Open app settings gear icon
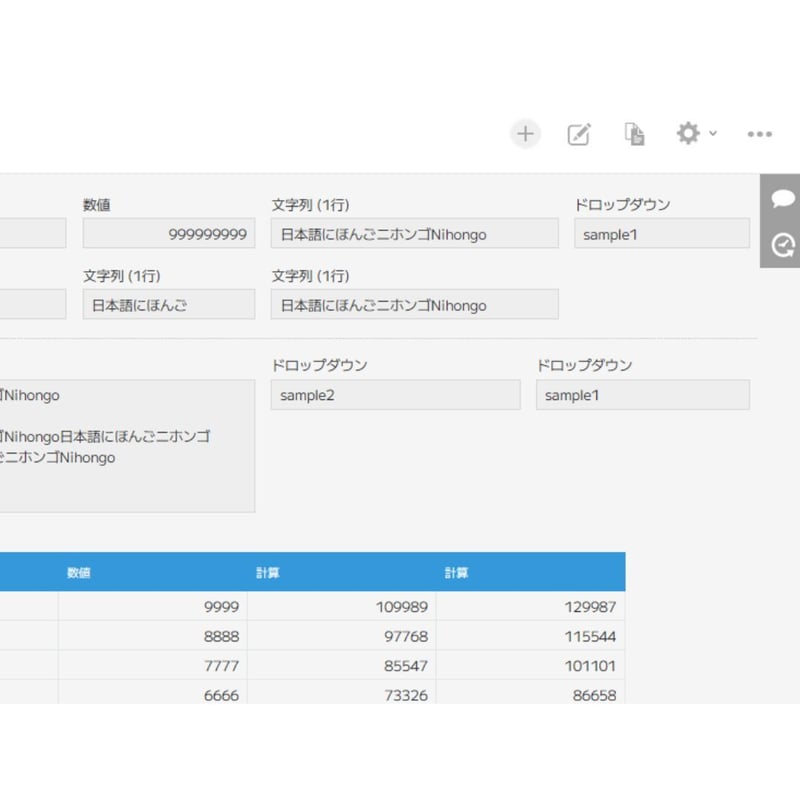The image size is (800, 800). (x=688, y=133)
